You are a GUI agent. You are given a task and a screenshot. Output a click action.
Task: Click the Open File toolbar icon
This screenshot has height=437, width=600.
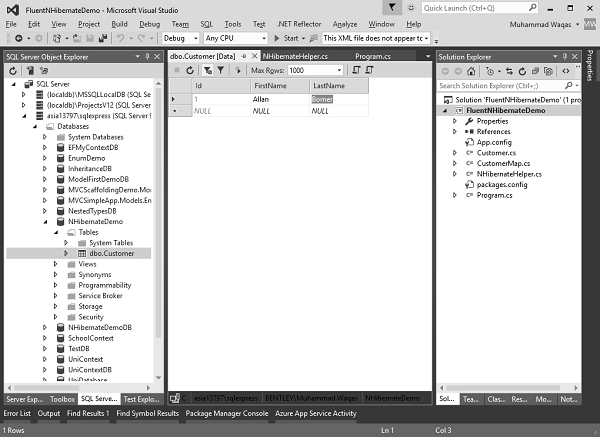77,38
